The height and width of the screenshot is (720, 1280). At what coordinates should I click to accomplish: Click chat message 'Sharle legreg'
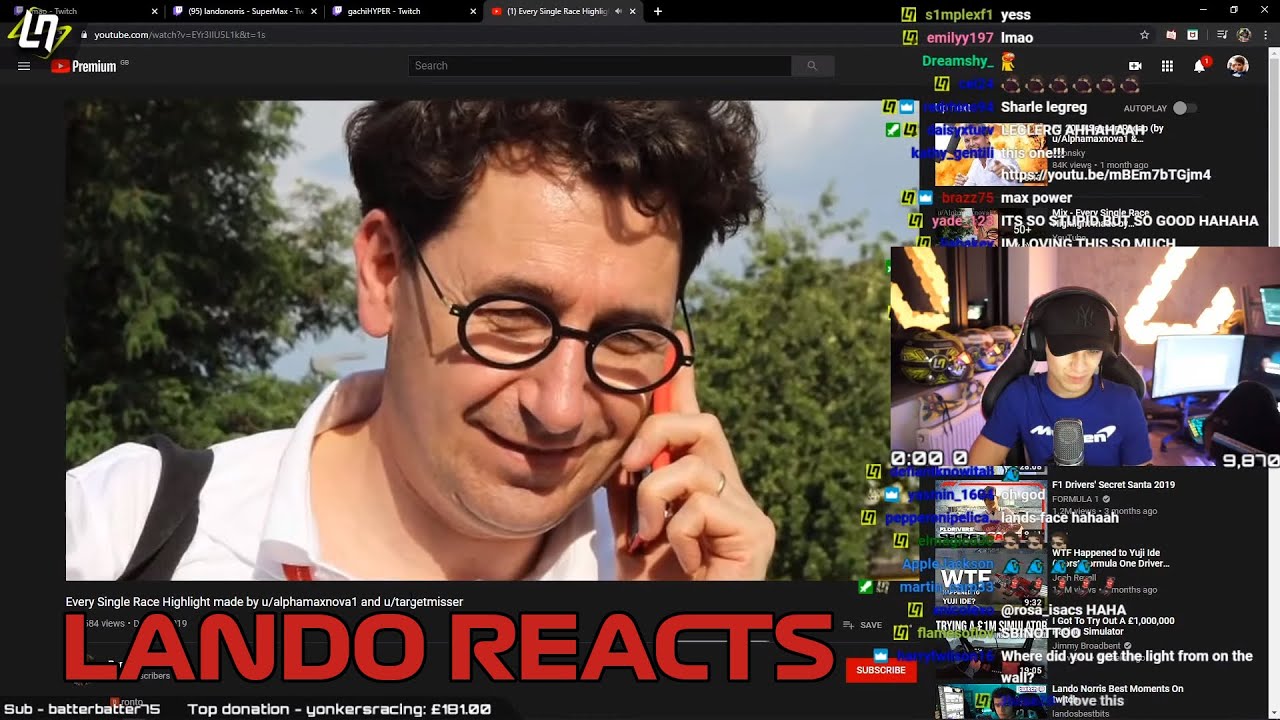pyautogui.click(x=1043, y=107)
